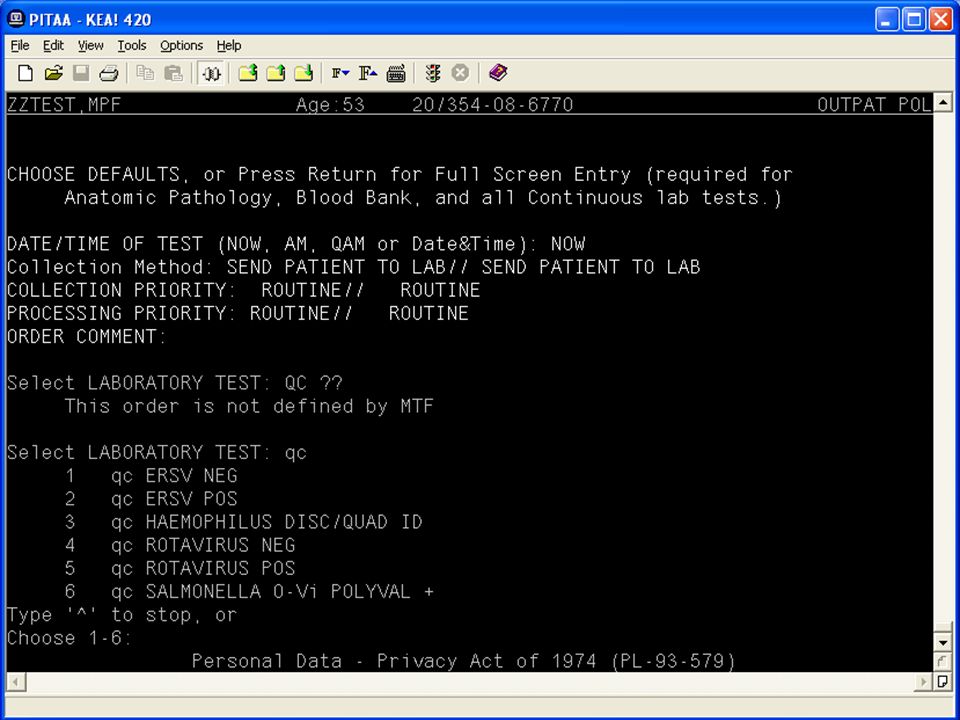Maximize the PITAA - KEA! 420 window

[913, 20]
